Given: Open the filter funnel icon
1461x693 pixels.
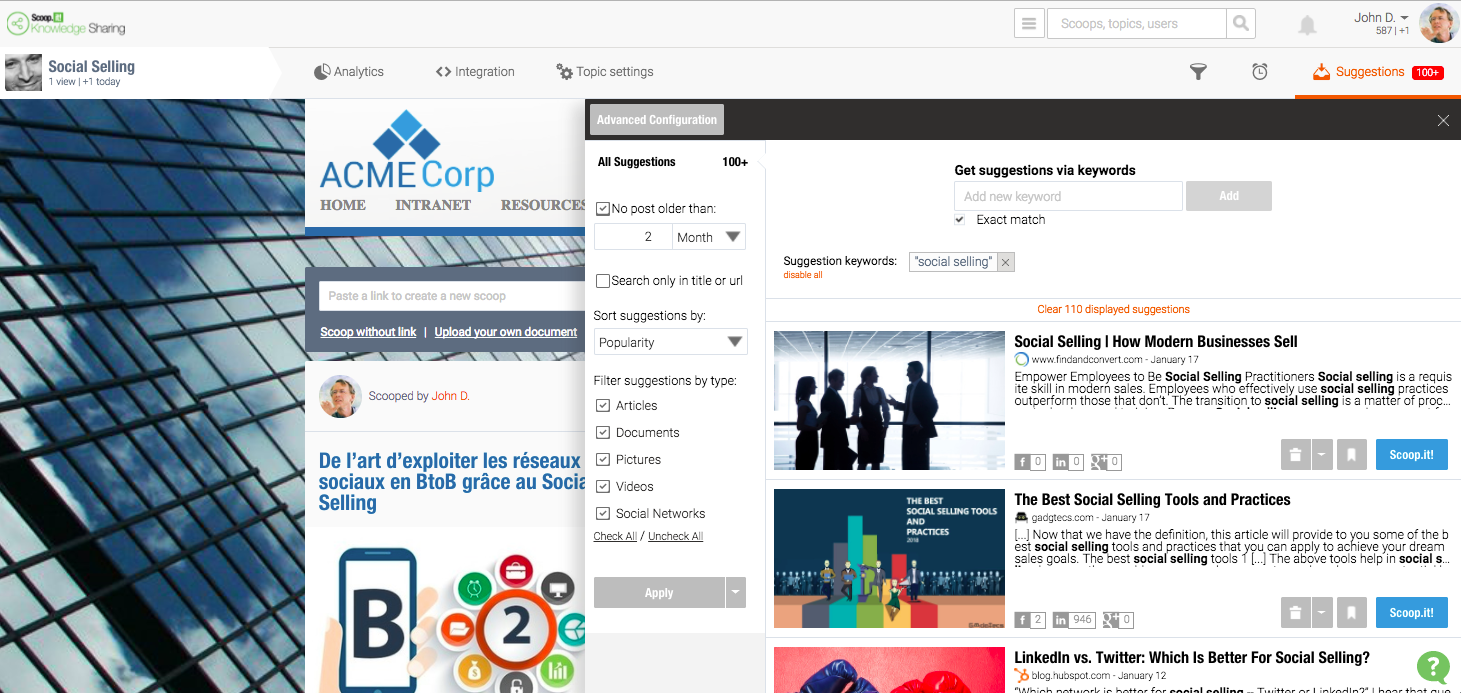Looking at the screenshot, I should [x=1198, y=72].
